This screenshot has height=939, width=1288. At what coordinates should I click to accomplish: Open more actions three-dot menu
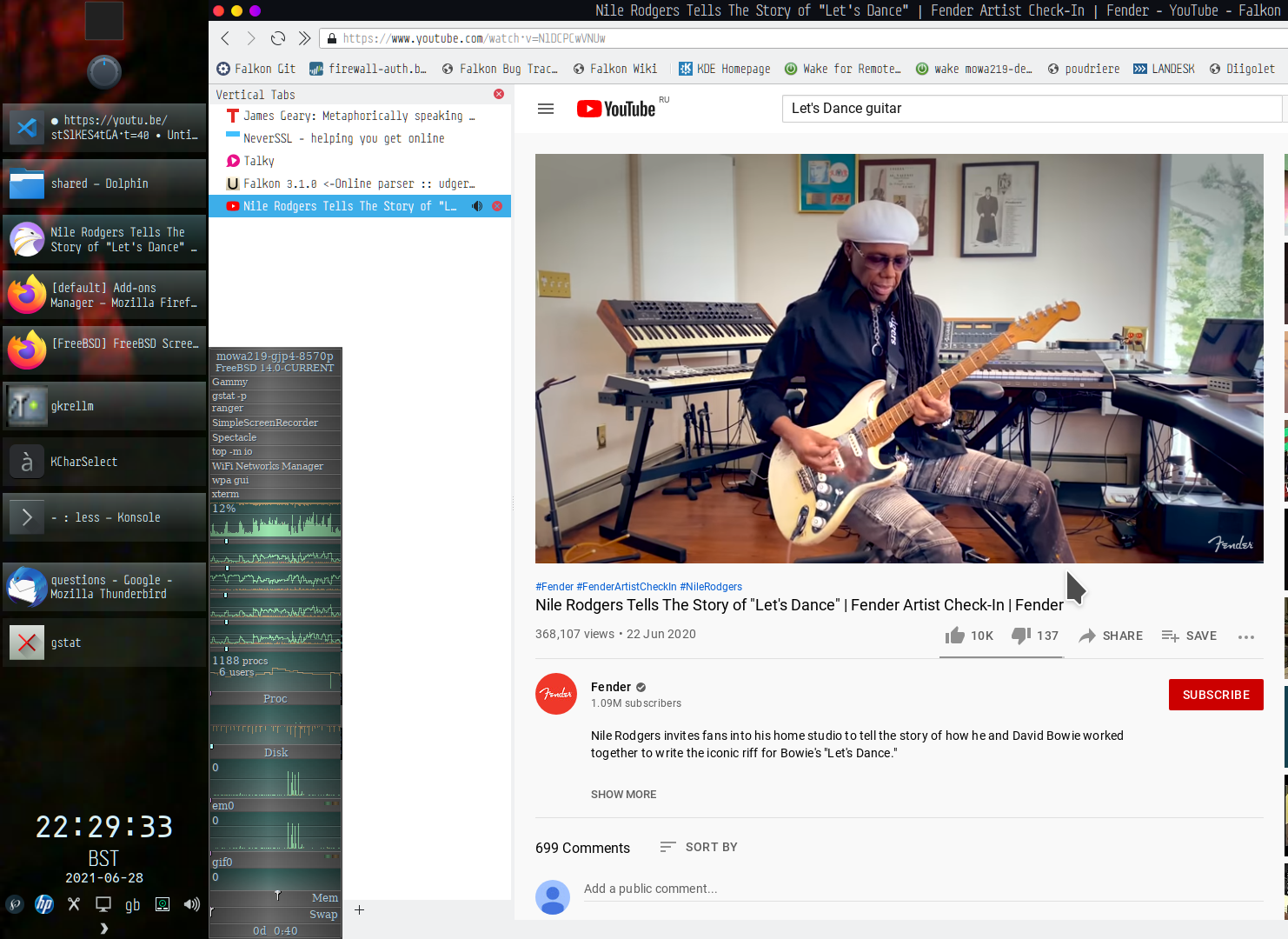[1245, 636]
